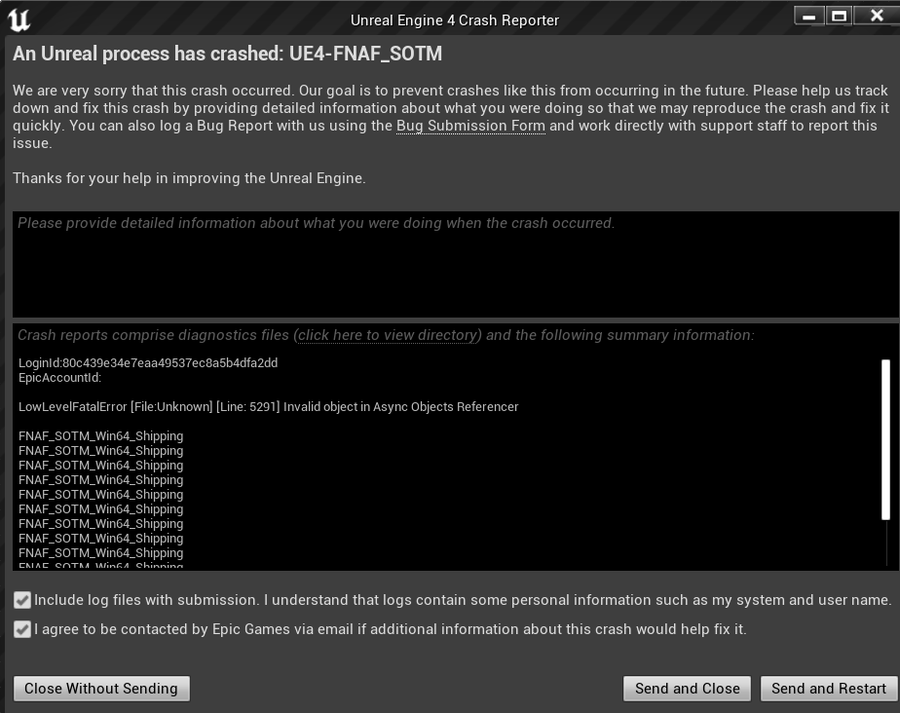This screenshot has height=713, width=900.
Task: Toggle agree to be contacted by Epic Games
Action: (22, 630)
